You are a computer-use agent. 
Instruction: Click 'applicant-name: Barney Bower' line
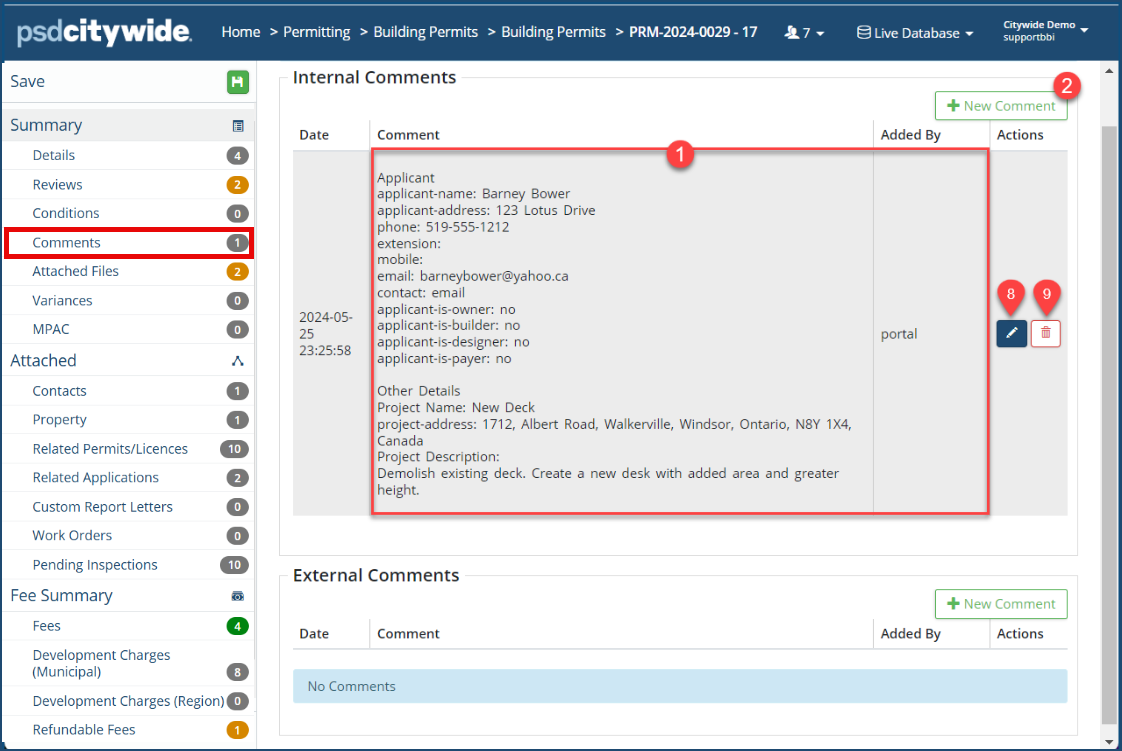(x=474, y=194)
